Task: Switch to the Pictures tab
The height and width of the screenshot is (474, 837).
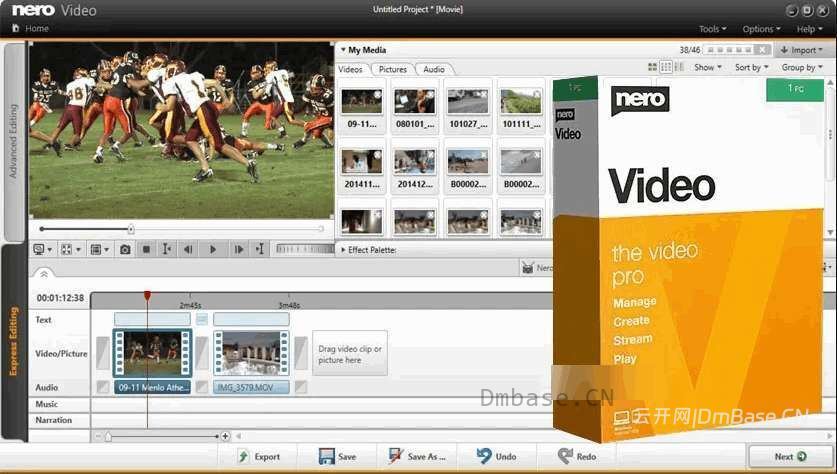Action: [x=392, y=69]
